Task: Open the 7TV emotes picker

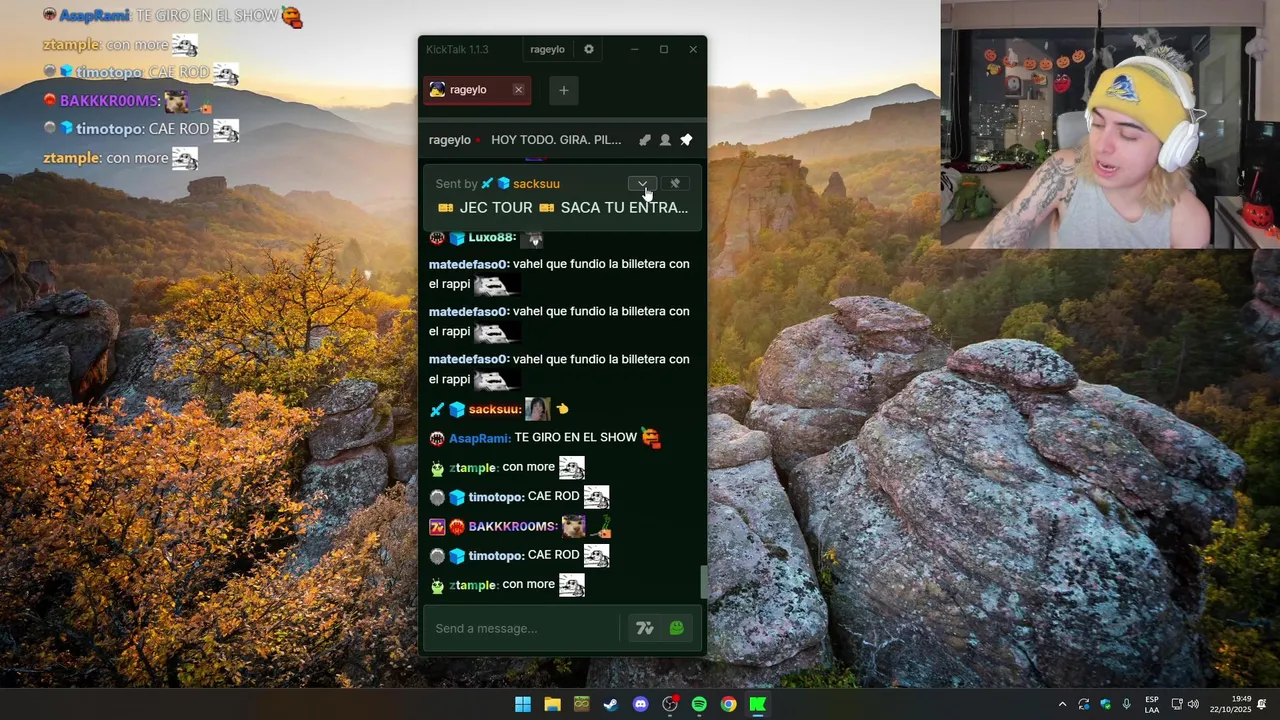Action: (x=645, y=628)
